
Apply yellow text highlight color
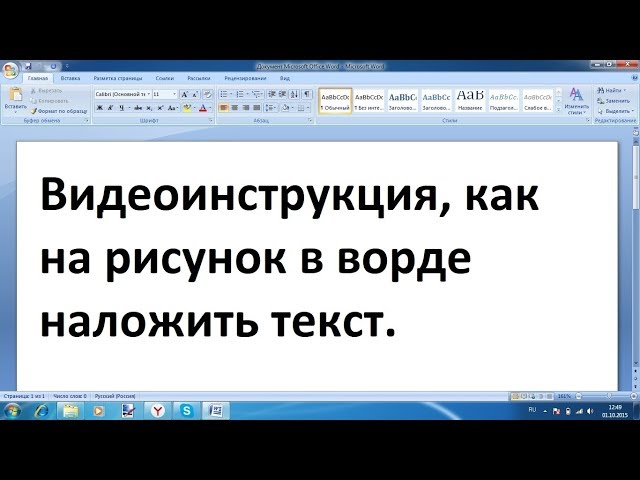point(187,108)
